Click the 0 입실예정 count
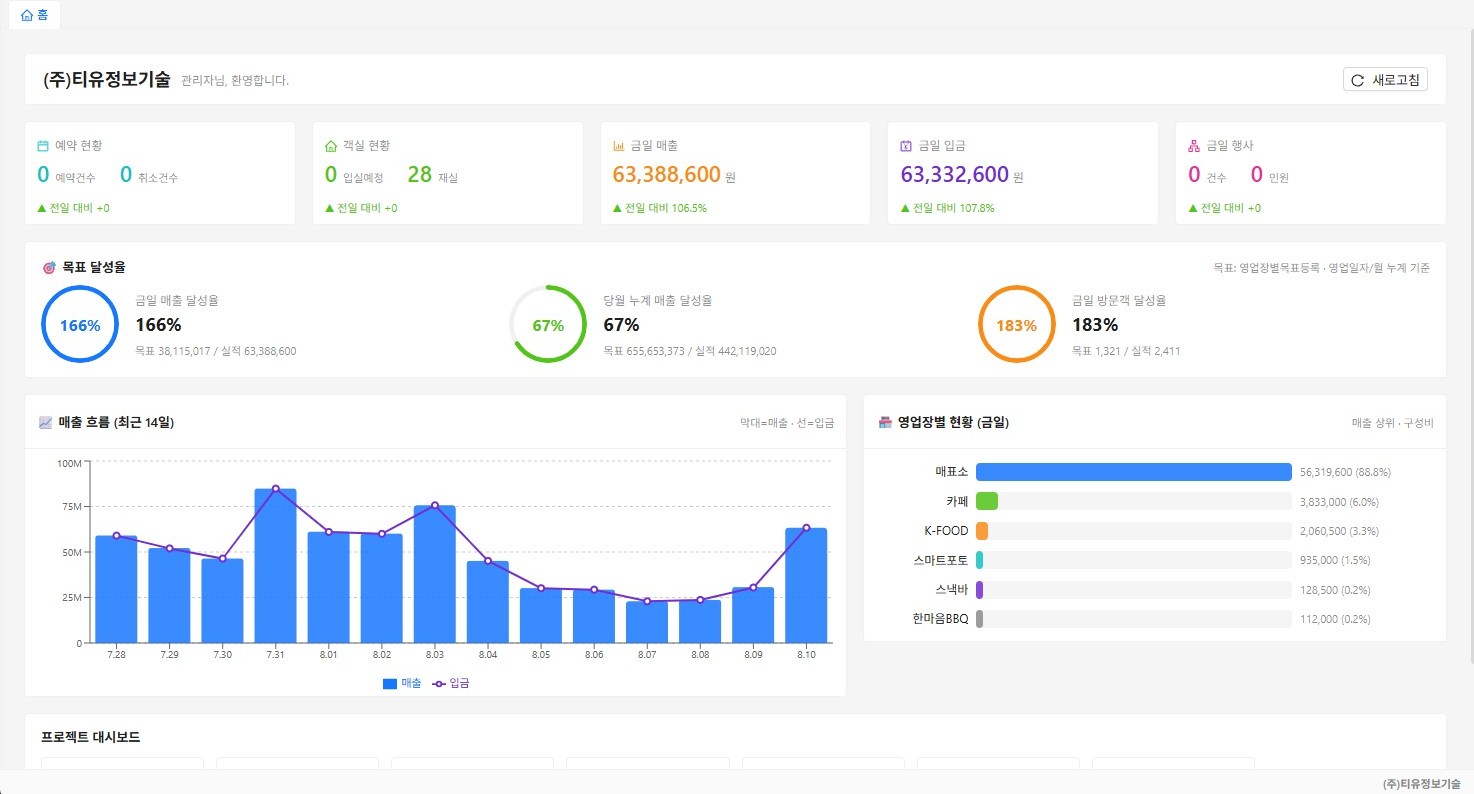Image resolution: width=1474 pixels, height=794 pixels. coord(331,175)
